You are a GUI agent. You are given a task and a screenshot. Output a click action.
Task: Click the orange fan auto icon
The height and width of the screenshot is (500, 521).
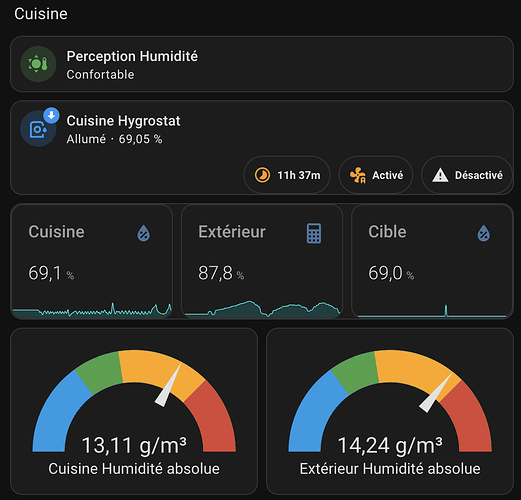coord(358,175)
